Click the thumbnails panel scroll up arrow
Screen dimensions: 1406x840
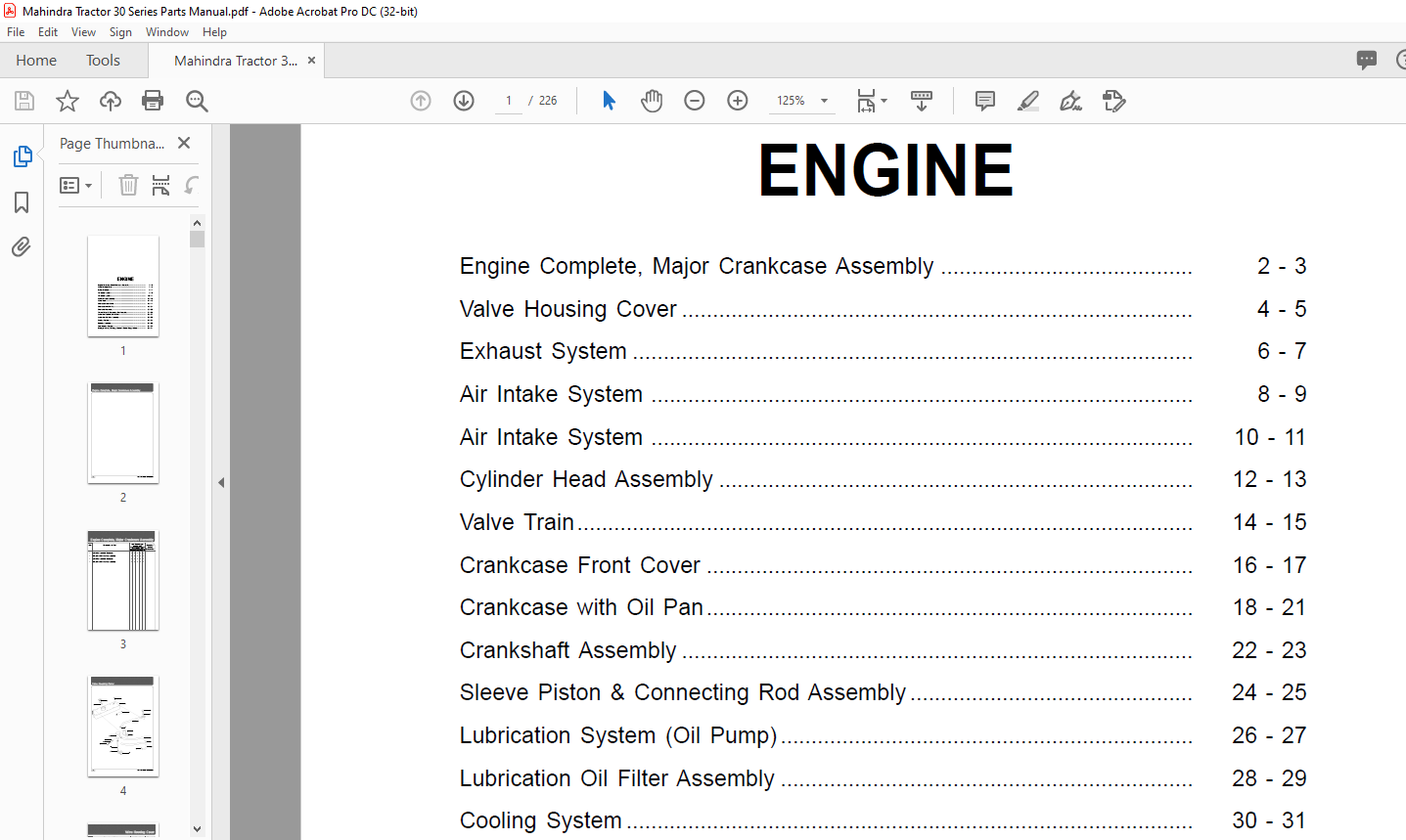(x=197, y=223)
